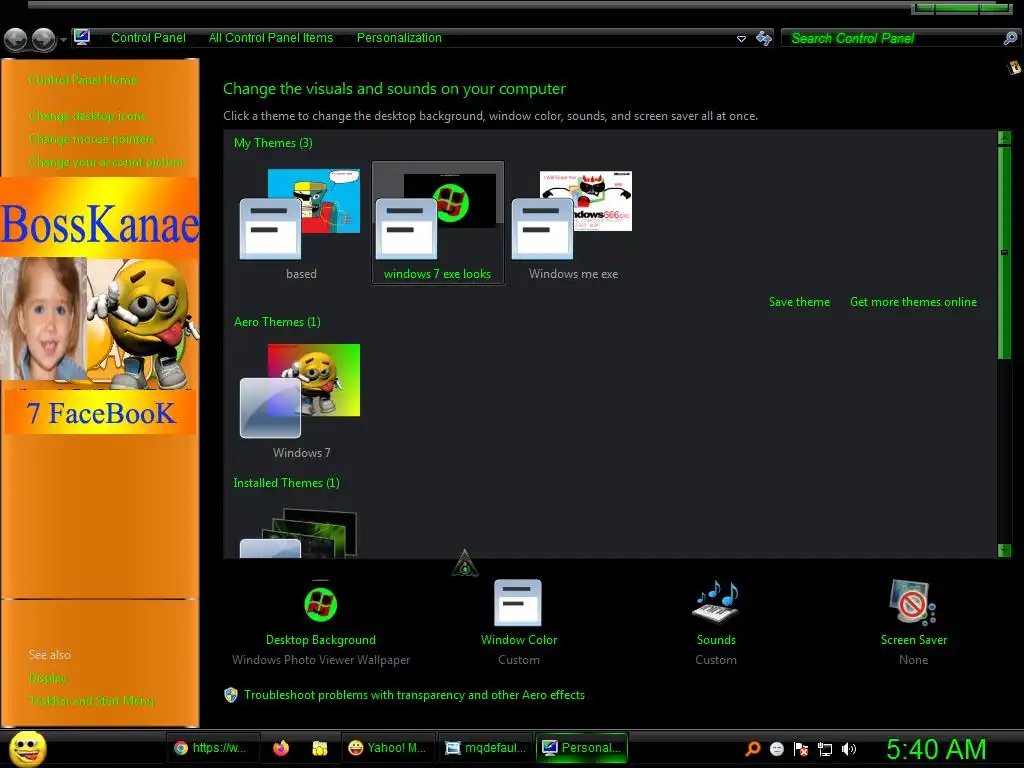The height and width of the screenshot is (768, 1024).
Task: Open the address bar history dropdown arrow
Action: [x=741, y=39]
